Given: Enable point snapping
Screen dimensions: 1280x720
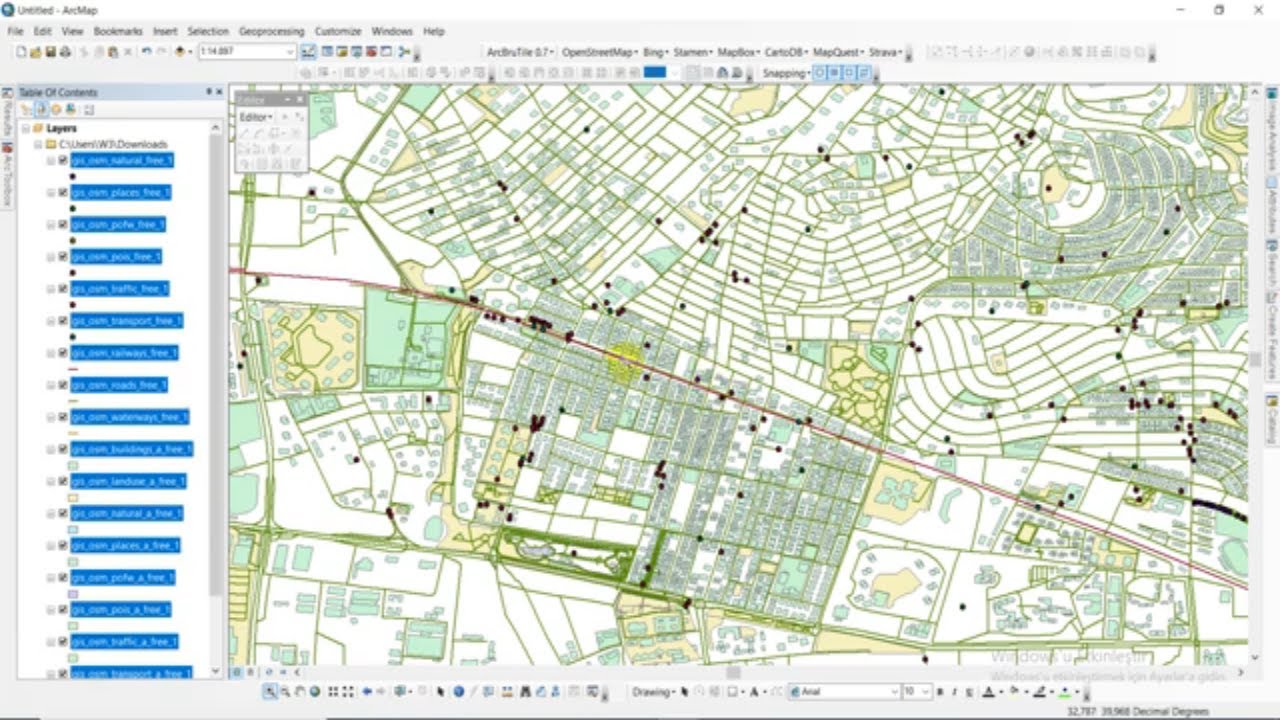Looking at the screenshot, I should pyautogui.click(x=820, y=73).
